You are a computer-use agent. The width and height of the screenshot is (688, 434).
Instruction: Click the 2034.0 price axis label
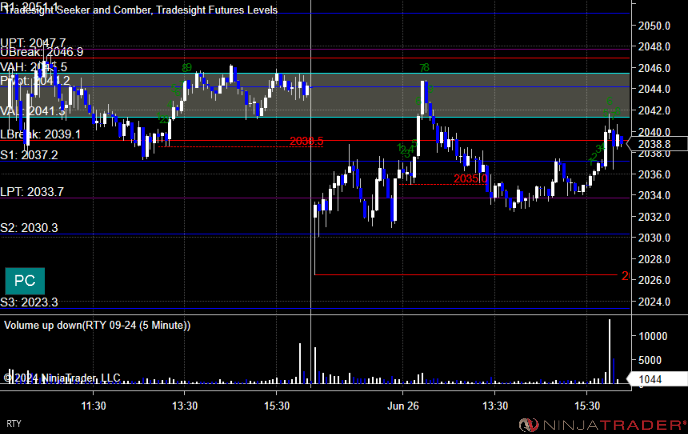click(x=654, y=195)
